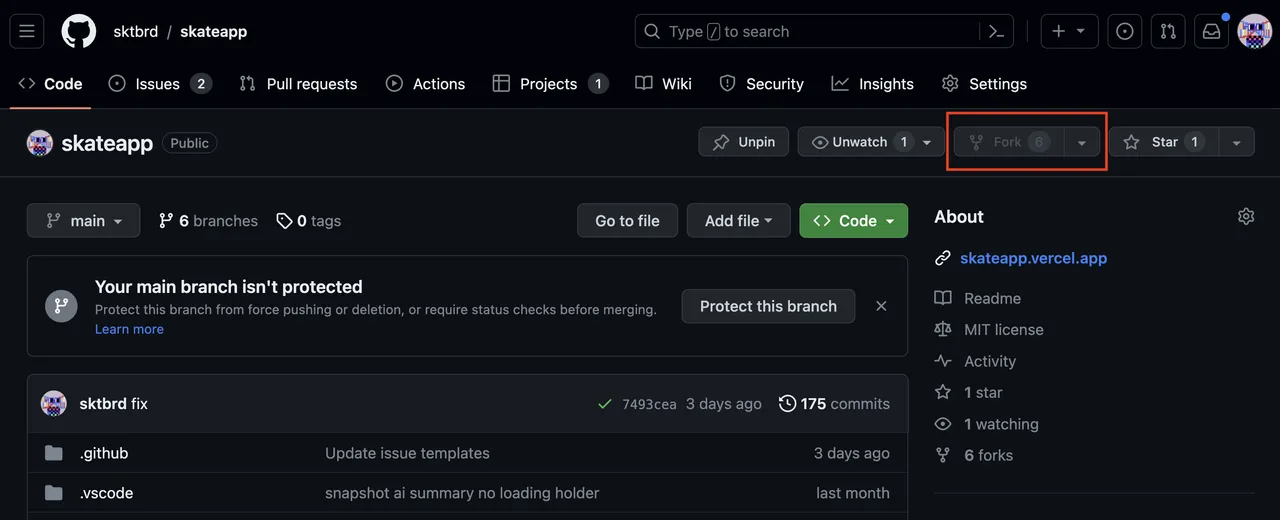Screen dimensions: 1280x520
Task: View the 175 commits history
Action: point(834,404)
